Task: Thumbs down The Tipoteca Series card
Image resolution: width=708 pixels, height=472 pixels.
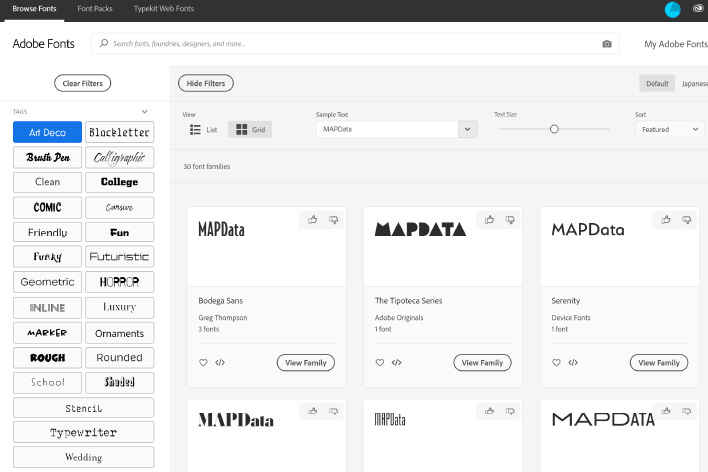Action: click(510, 220)
